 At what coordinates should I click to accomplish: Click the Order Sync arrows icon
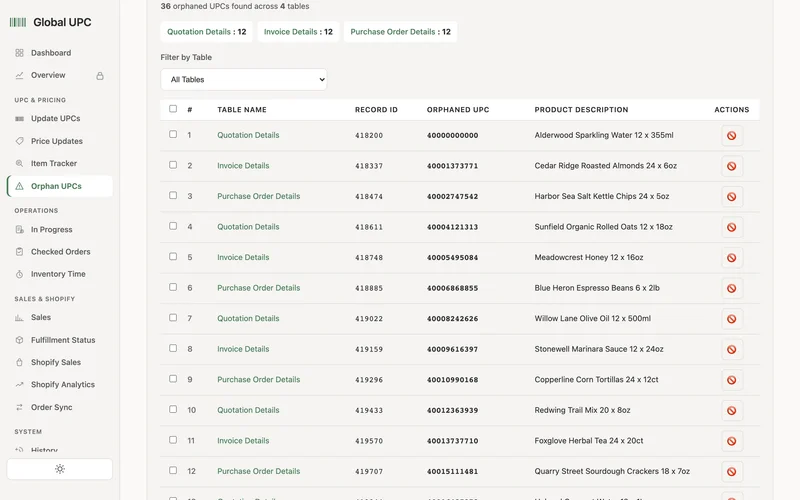click(x=19, y=407)
